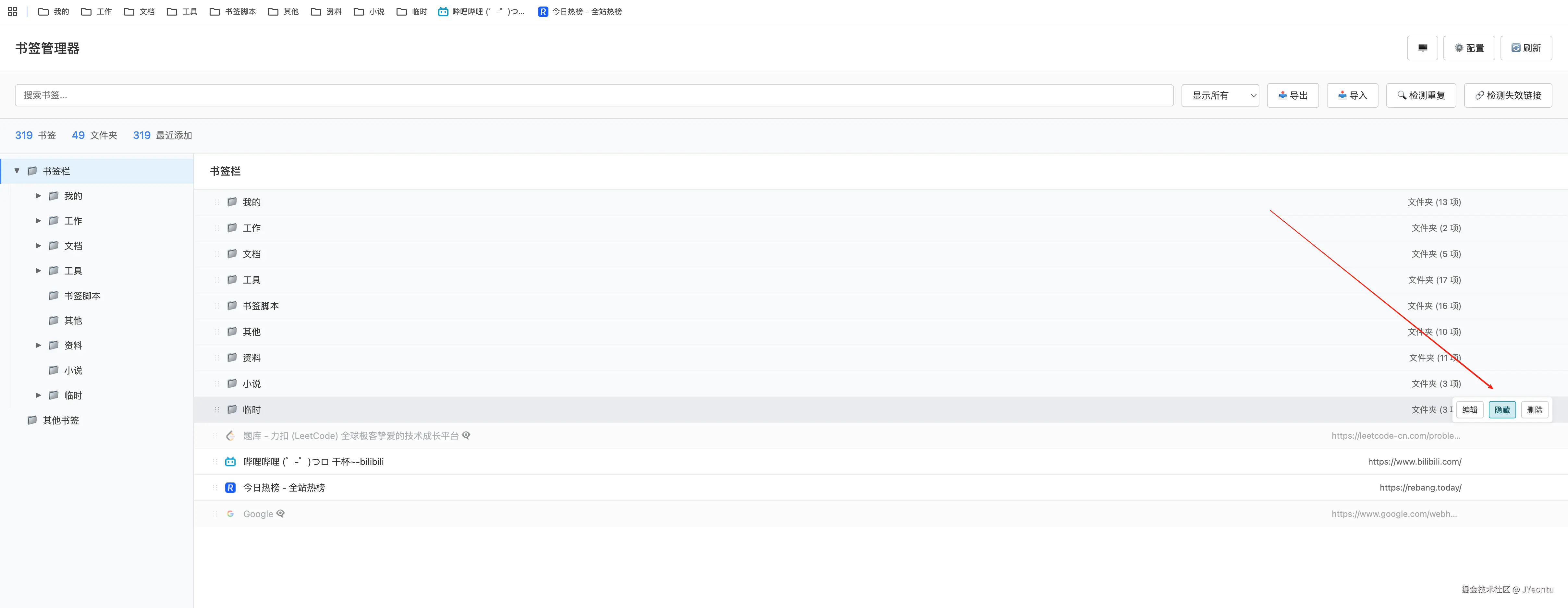The height and width of the screenshot is (608, 1568).
Task: Click the apps grid icon in bookmarks bar
Action: click(x=12, y=12)
